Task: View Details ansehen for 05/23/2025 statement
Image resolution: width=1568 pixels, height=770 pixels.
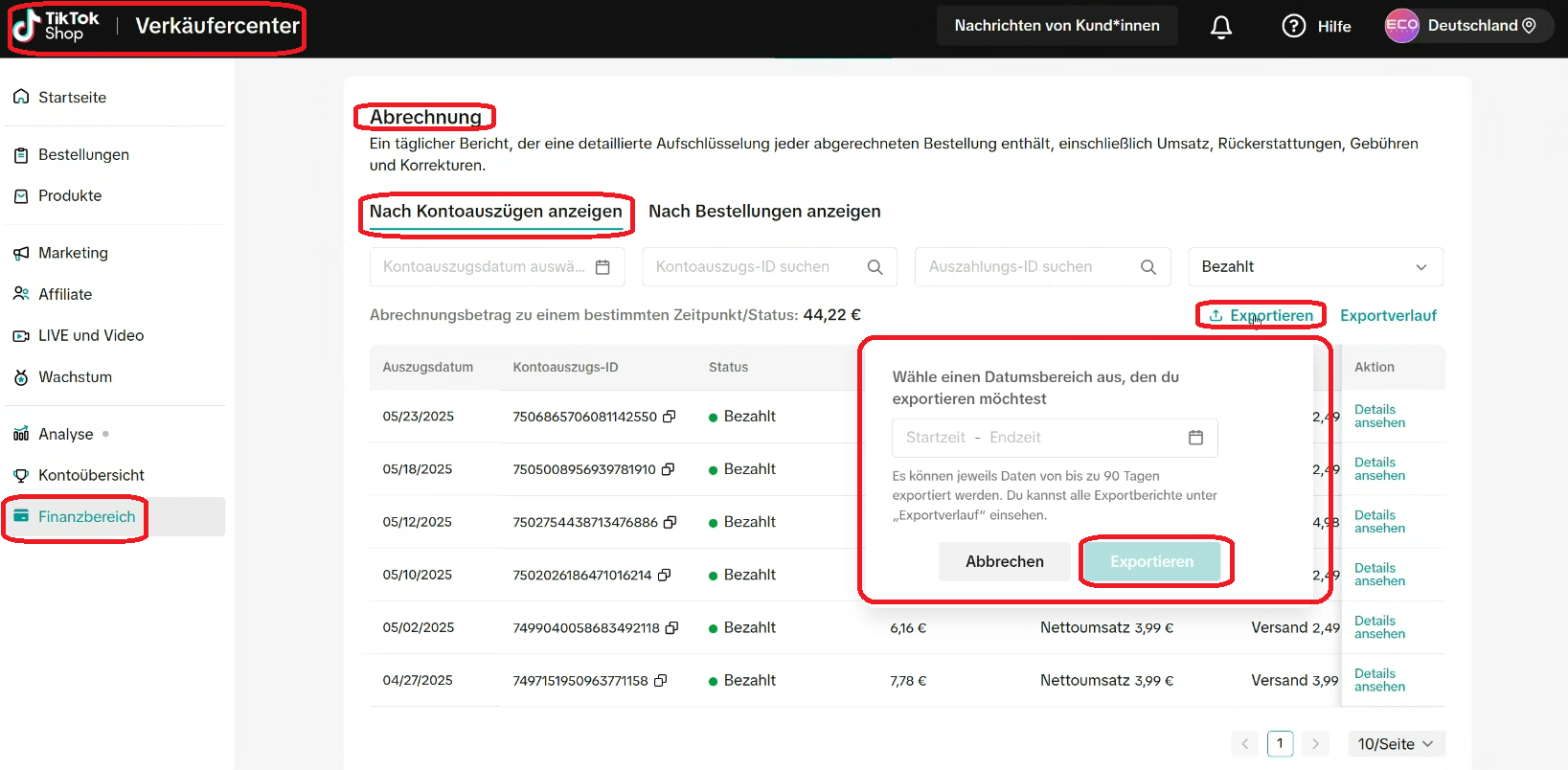Action: 1379,417
